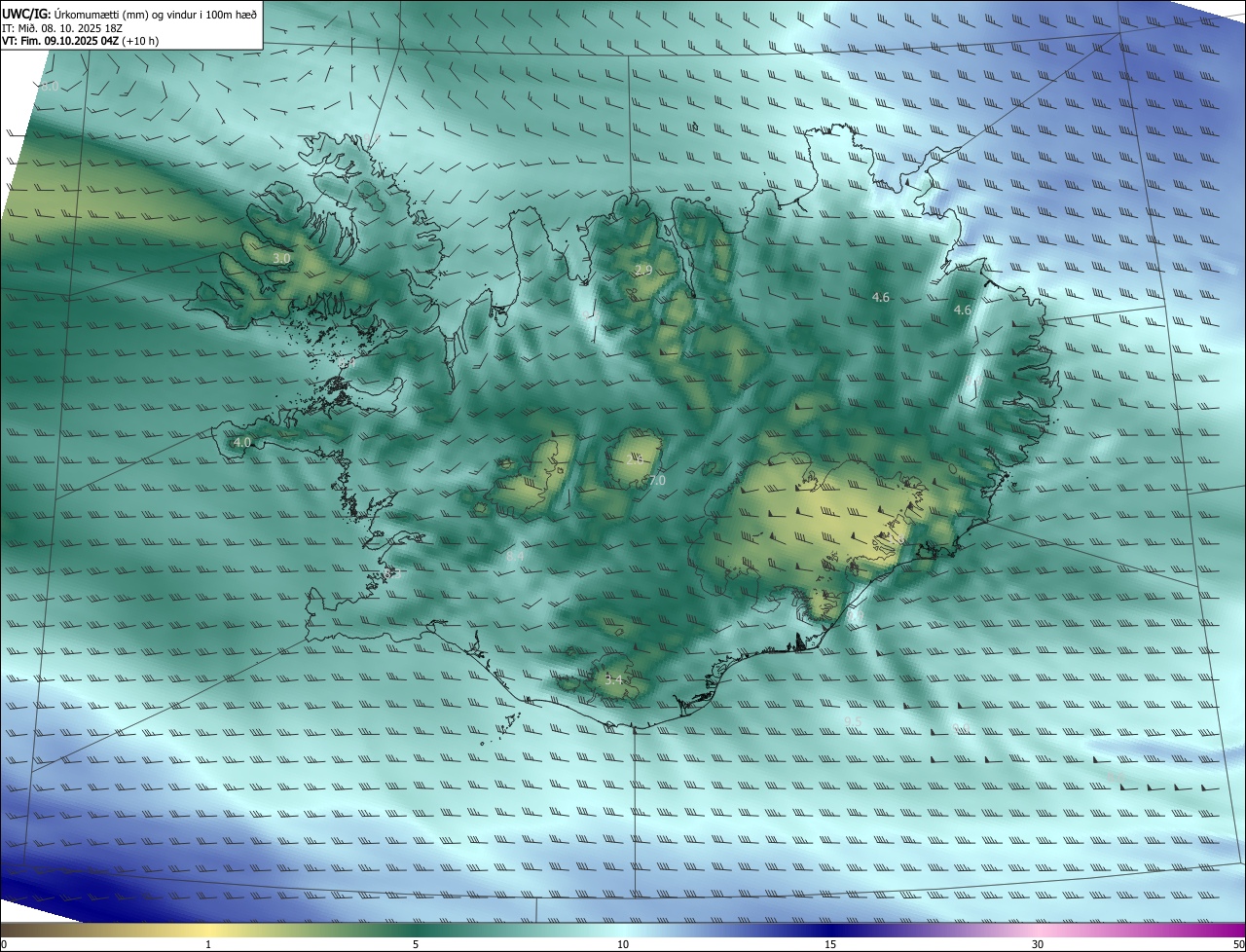The height and width of the screenshot is (952, 1246).
Task: Click the colorbar tick label 50
Action: pos(1238,944)
